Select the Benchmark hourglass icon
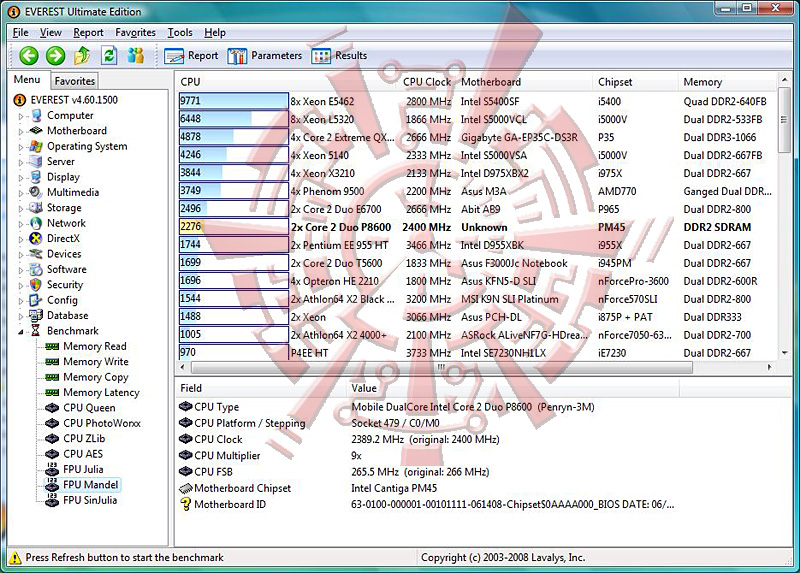Image resolution: width=800 pixels, height=573 pixels. [36, 331]
